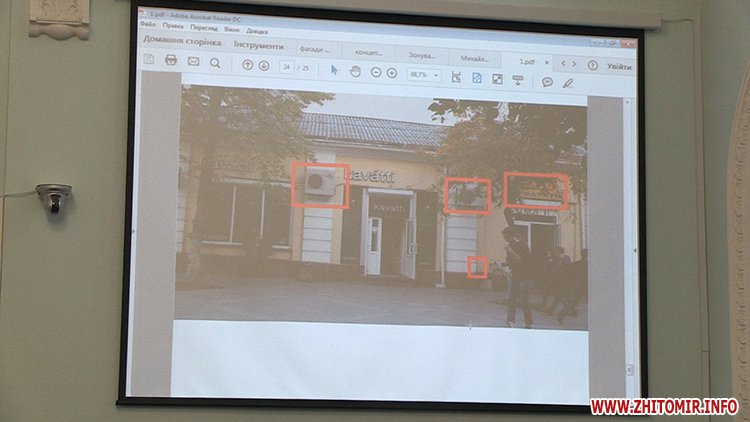Click the page number input field
Image resolution: width=750 pixels, height=422 pixels.
287,67
